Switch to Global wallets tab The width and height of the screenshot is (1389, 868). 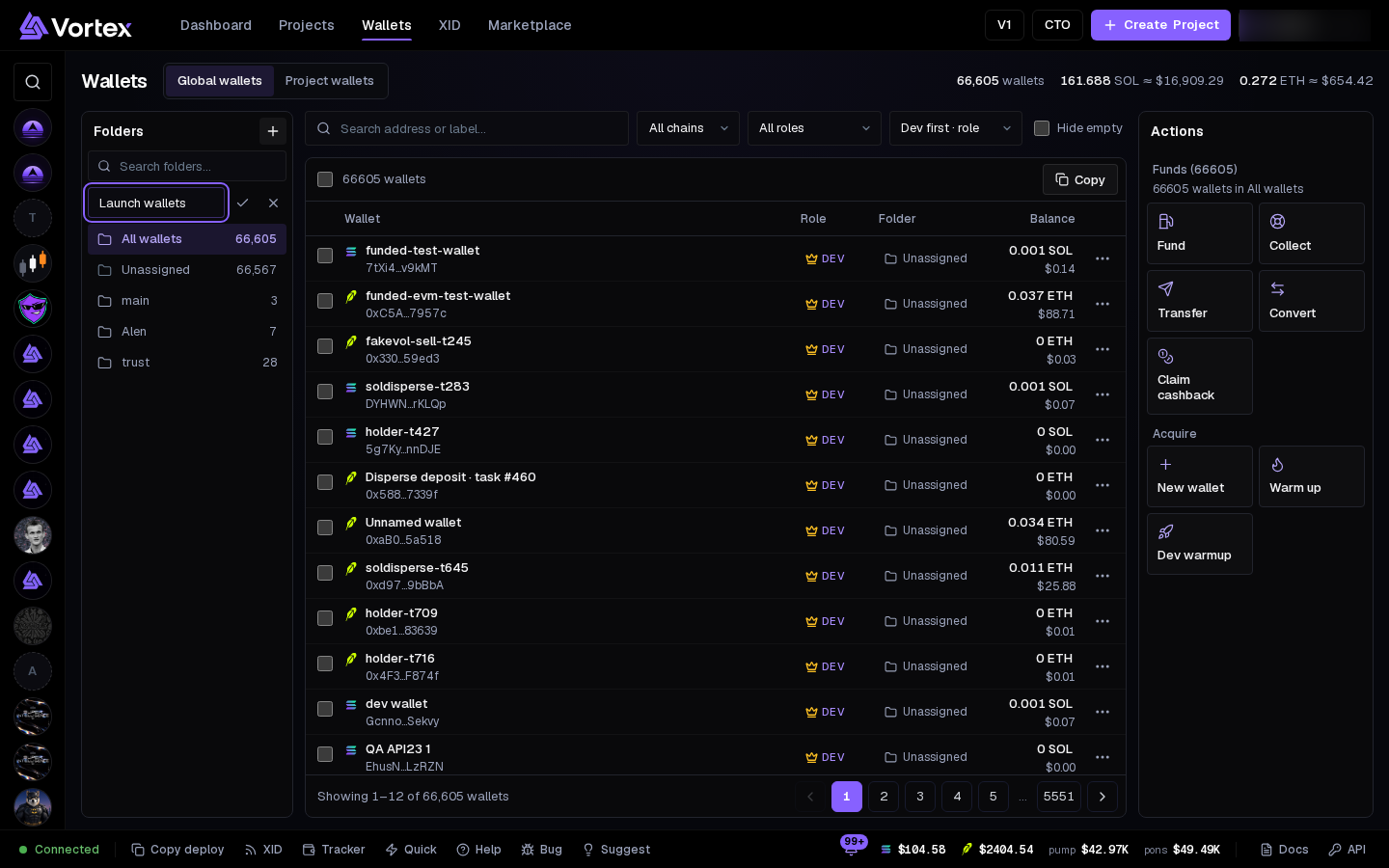tap(220, 81)
